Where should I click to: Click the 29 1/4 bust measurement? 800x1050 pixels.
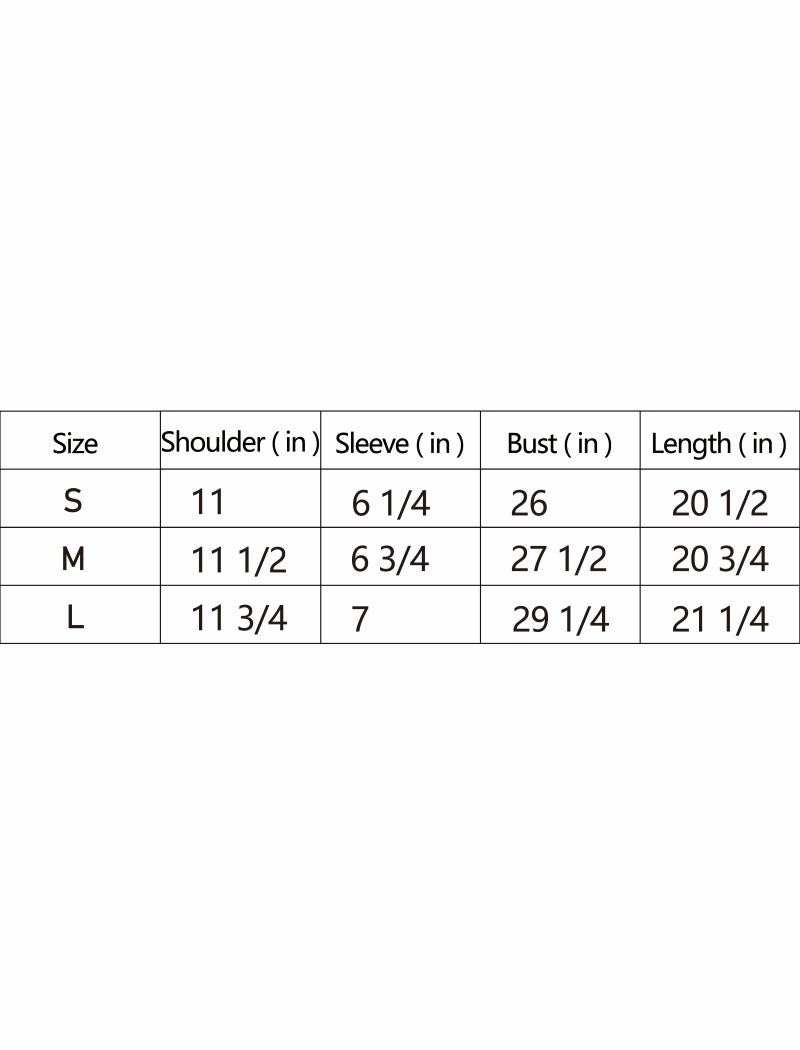click(560, 620)
